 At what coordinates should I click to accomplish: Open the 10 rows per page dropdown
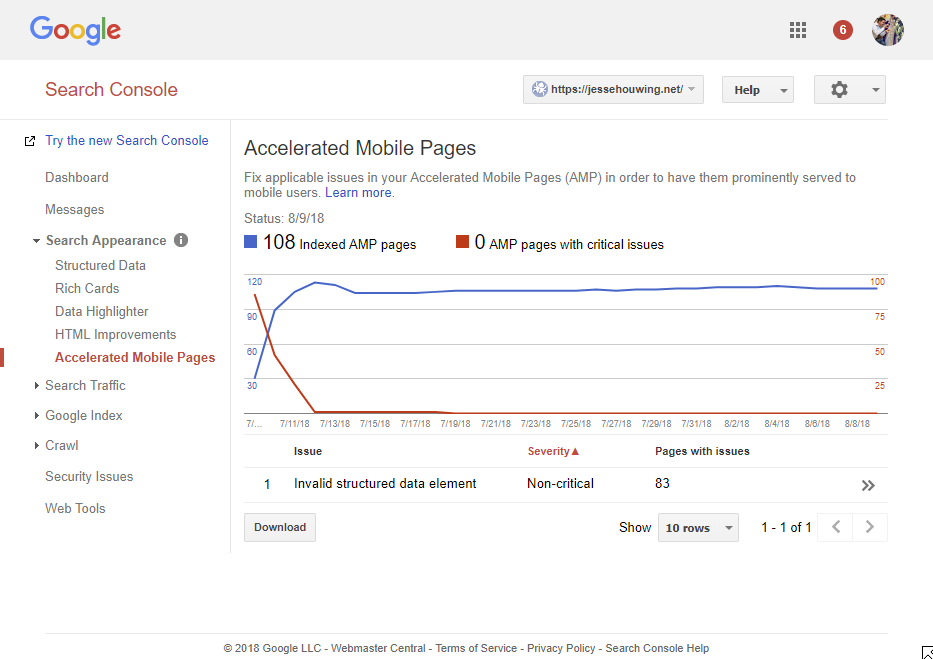point(698,528)
